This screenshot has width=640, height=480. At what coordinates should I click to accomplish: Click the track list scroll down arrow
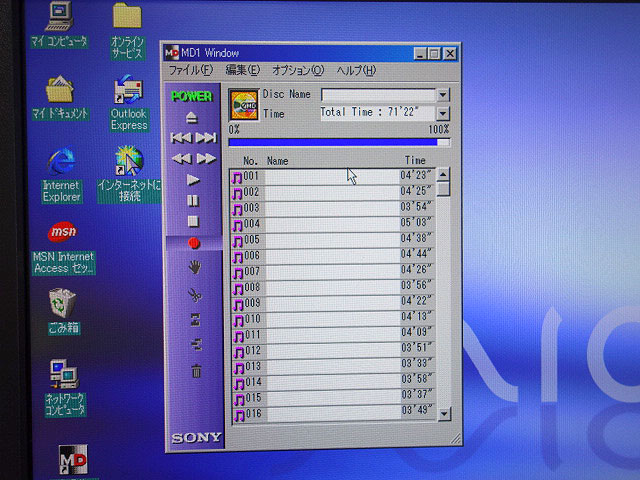(x=444, y=414)
